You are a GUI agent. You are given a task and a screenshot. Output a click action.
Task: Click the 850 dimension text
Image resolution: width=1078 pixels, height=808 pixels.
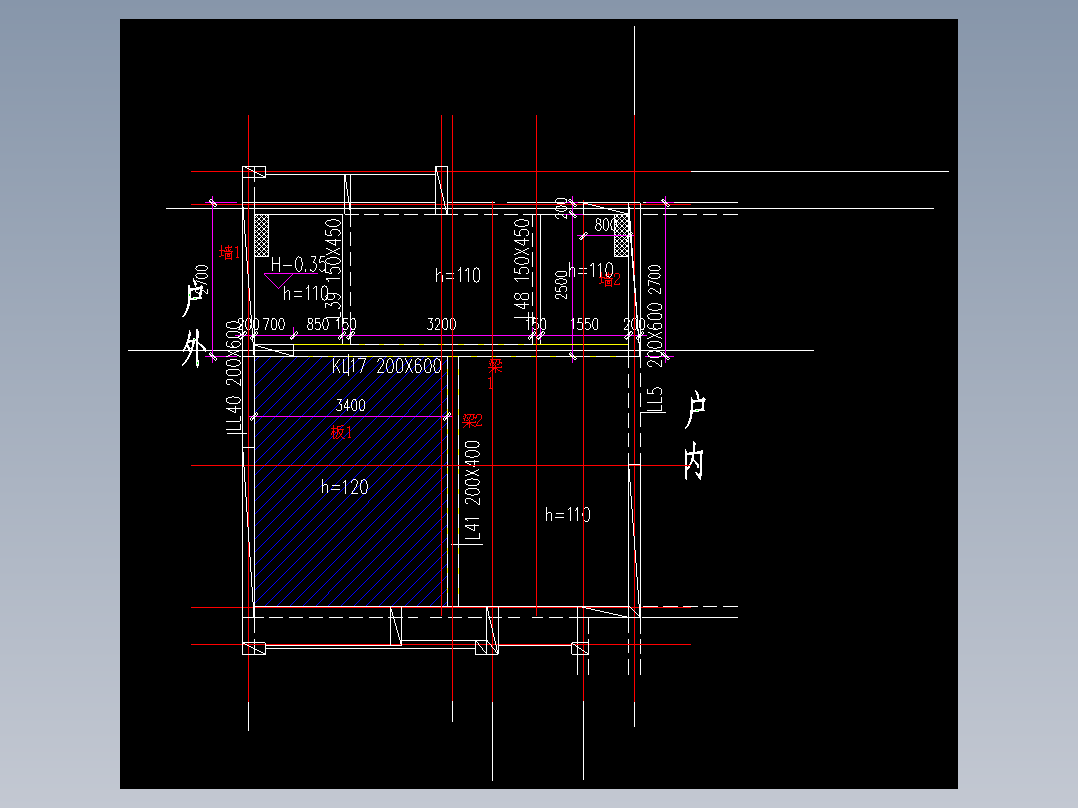pos(318,324)
